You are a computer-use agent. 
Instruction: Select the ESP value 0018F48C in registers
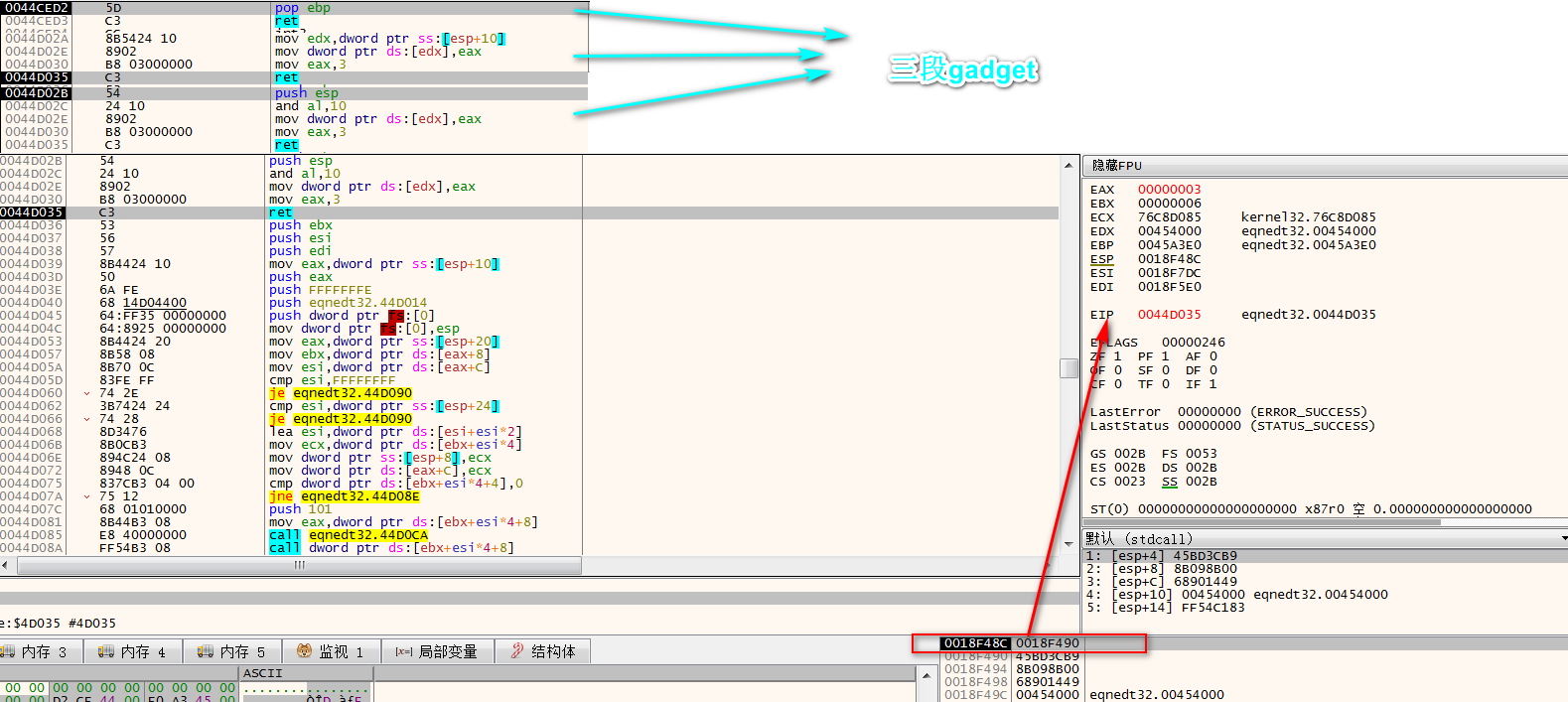[1169, 259]
